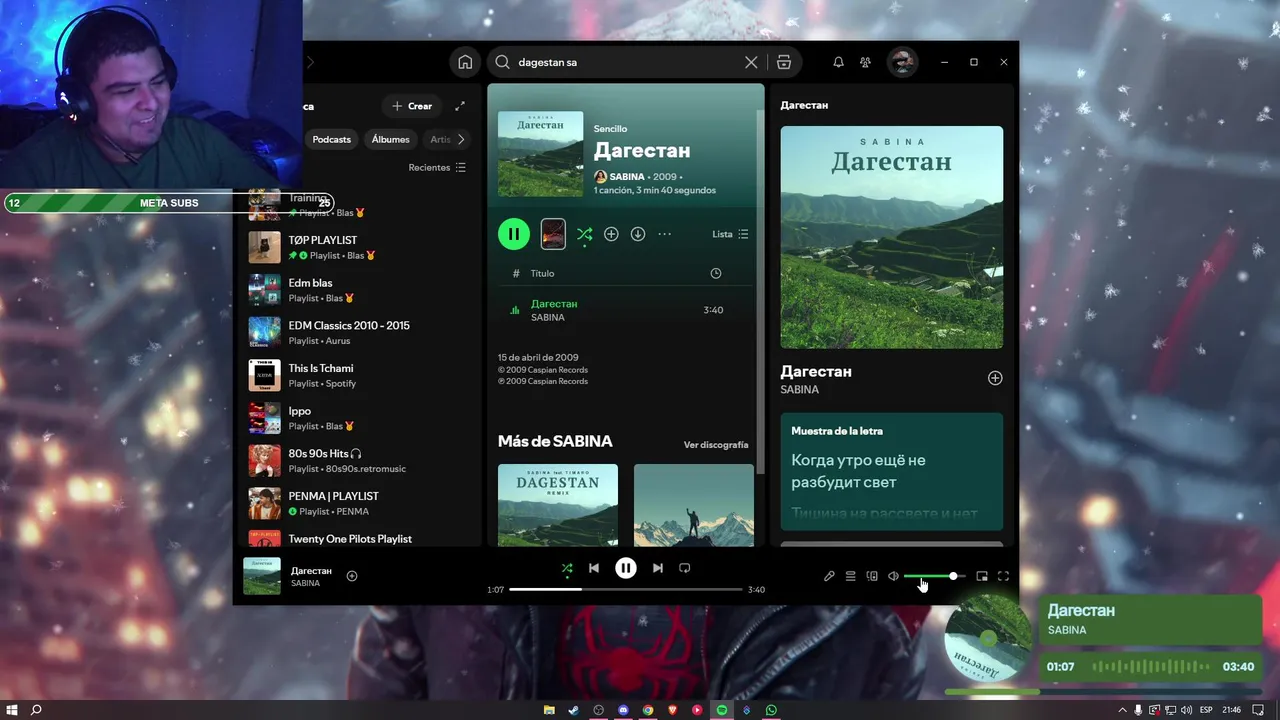Seek within the song progress bar
This screenshot has height=720, width=1280.
[x=626, y=590]
